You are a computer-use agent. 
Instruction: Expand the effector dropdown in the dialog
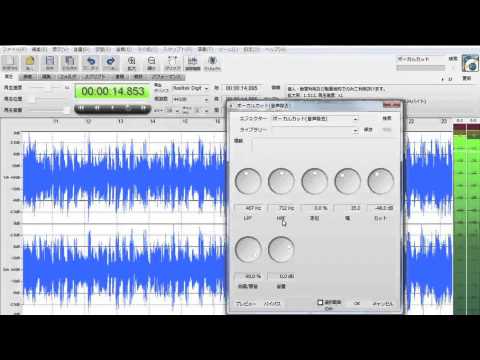click(x=355, y=119)
